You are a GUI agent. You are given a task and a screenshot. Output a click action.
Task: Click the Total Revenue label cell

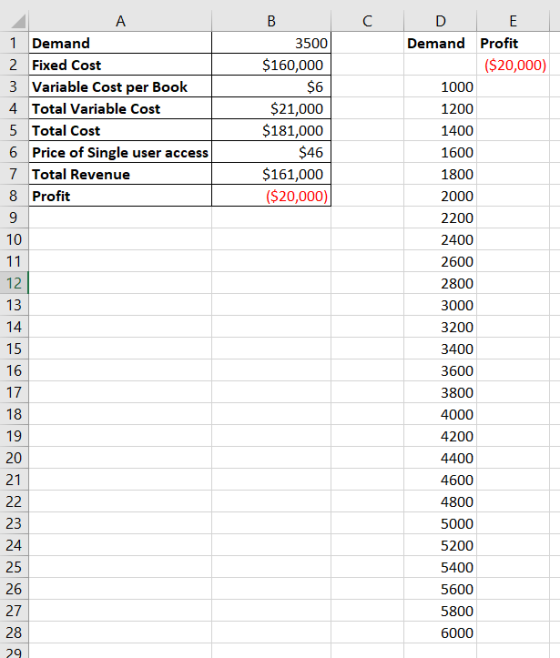tap(120, 174)
